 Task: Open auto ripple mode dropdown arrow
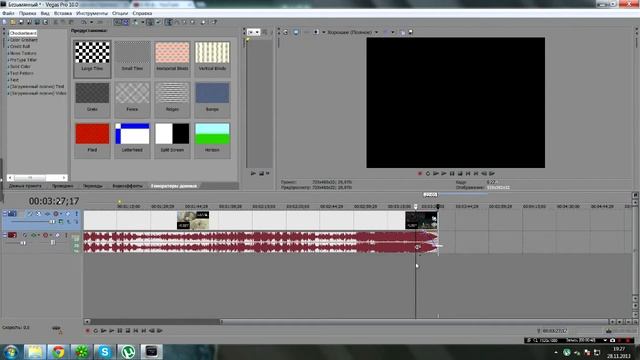(143, 22)
